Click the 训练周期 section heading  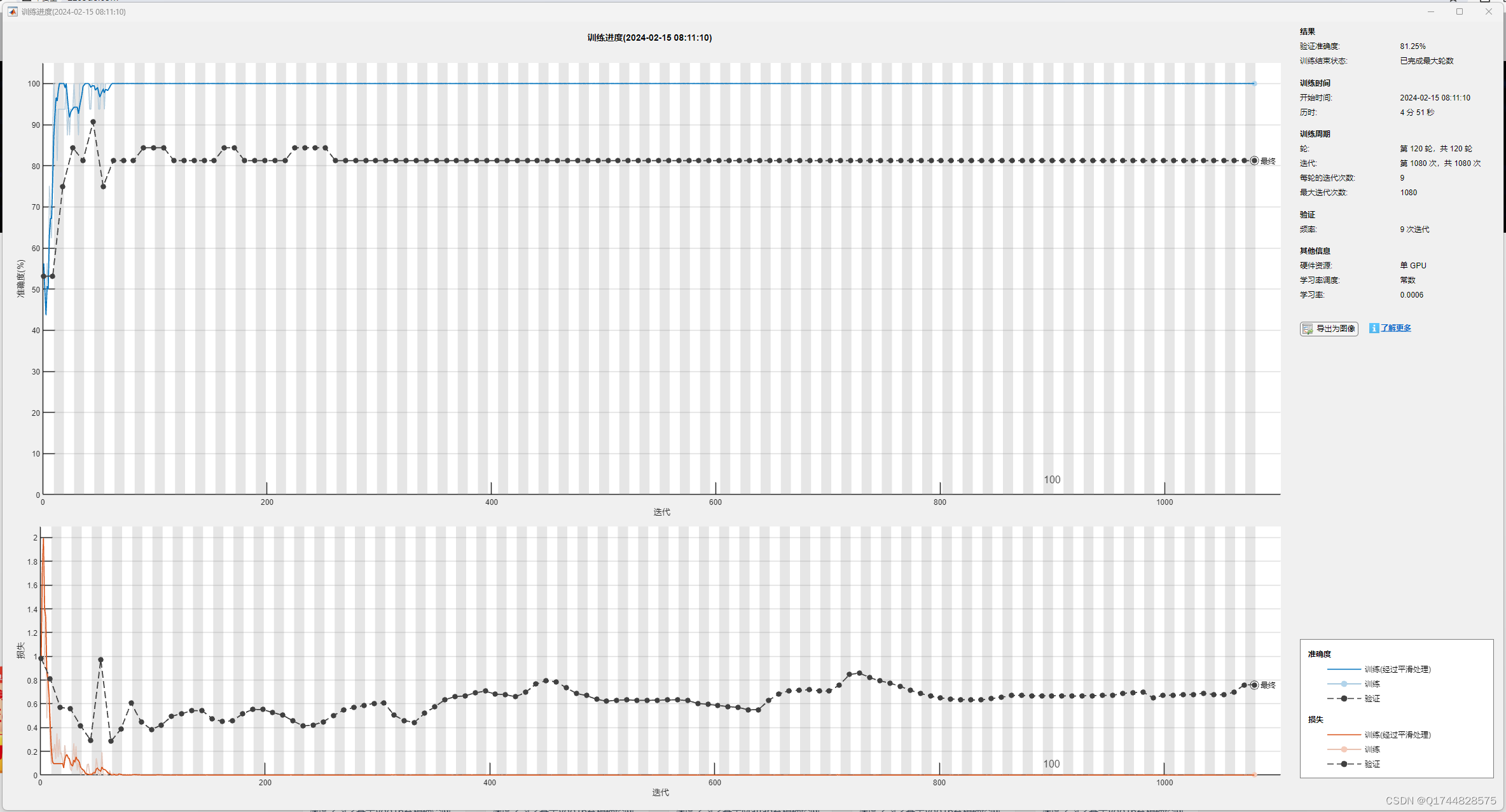(1315, 134)
